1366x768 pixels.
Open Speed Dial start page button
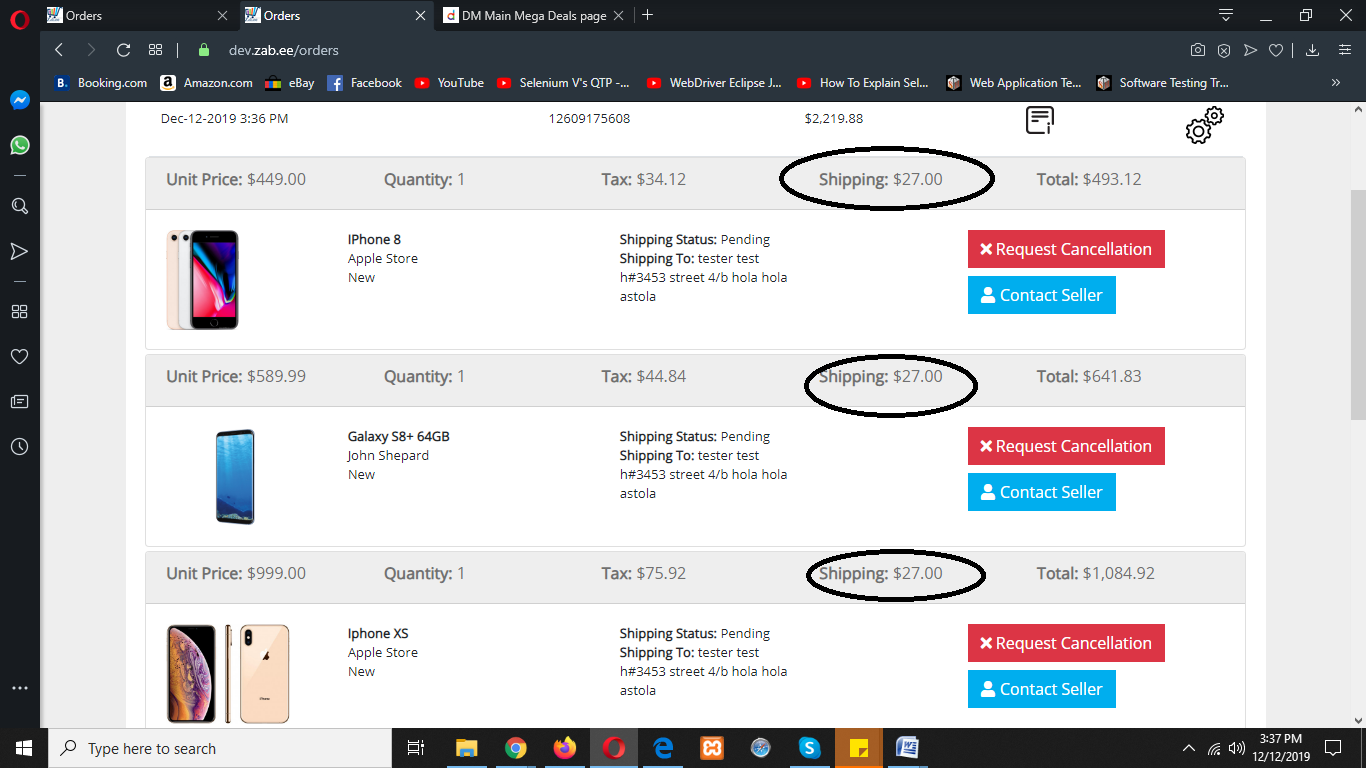pos(155,50)
